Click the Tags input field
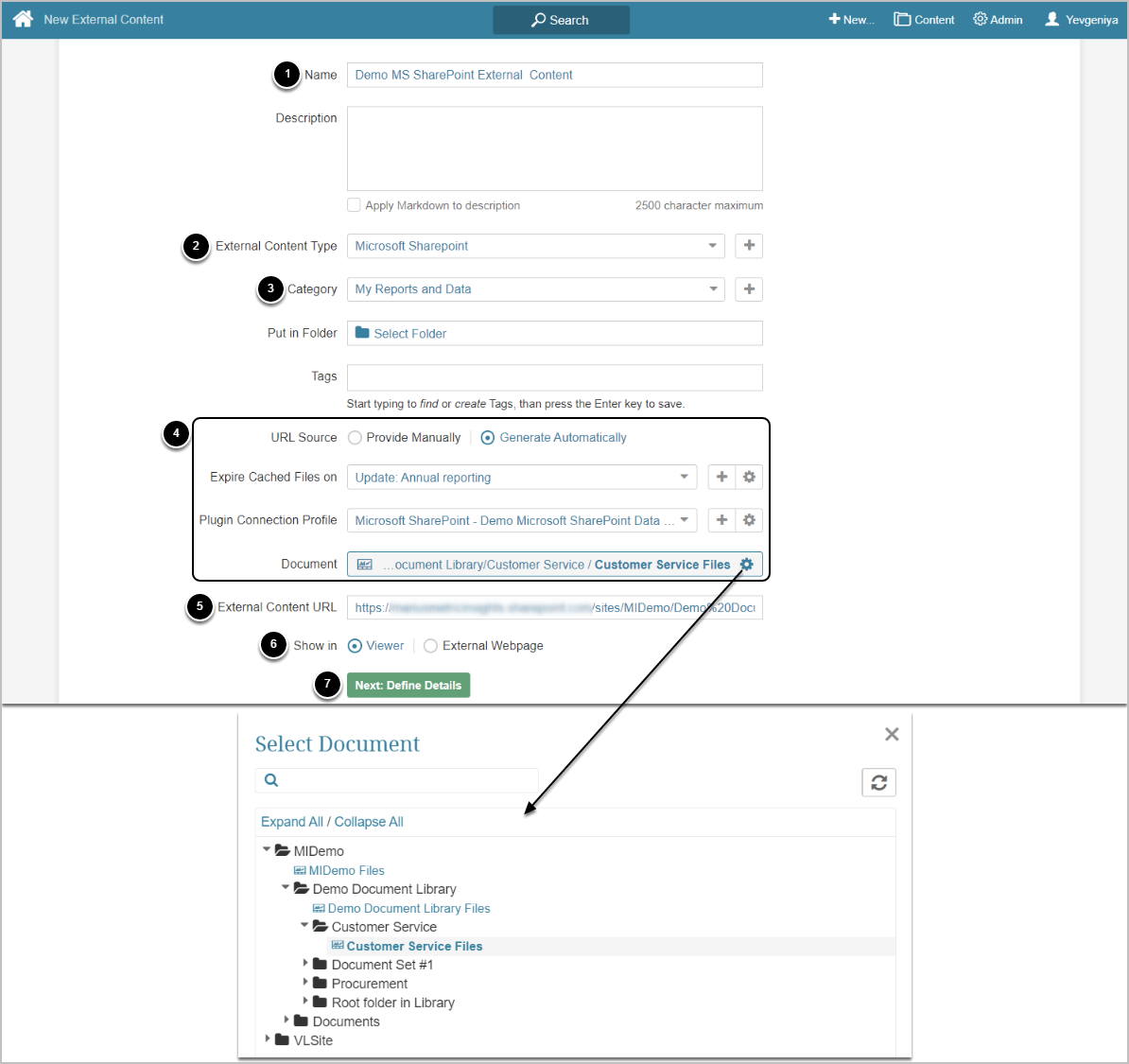 (x=554, y=377)
